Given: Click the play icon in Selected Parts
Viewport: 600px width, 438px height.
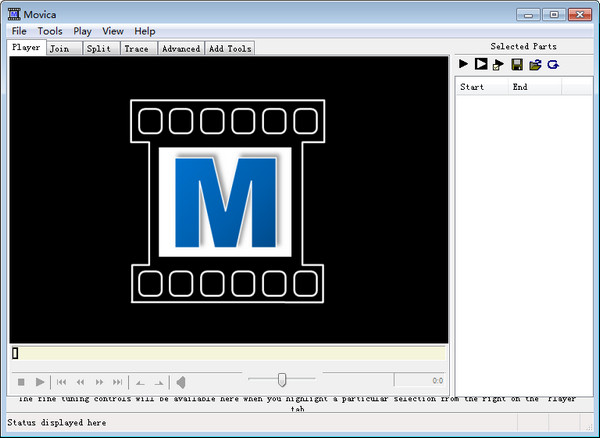Looking at the screenshot, I should tap(463, 64).
